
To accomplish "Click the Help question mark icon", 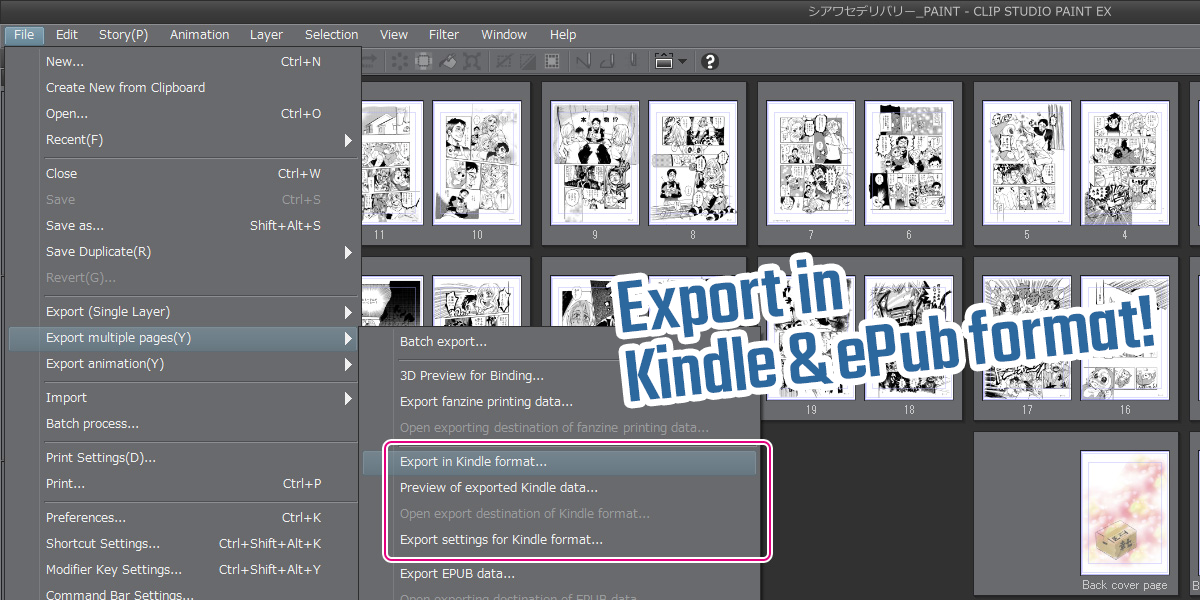I will point(710,61).
